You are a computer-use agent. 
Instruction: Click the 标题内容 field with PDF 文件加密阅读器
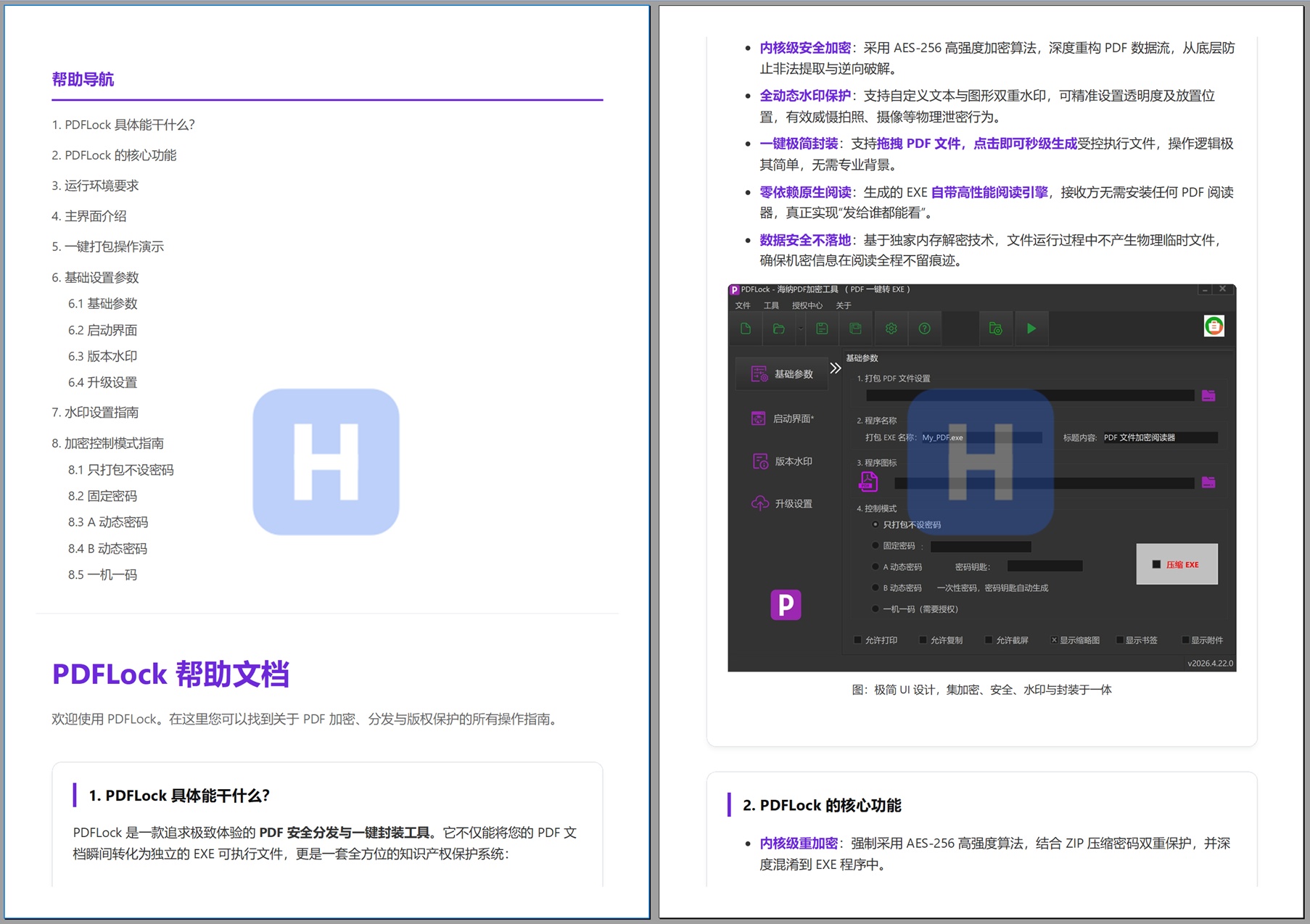pos(1159,437)
